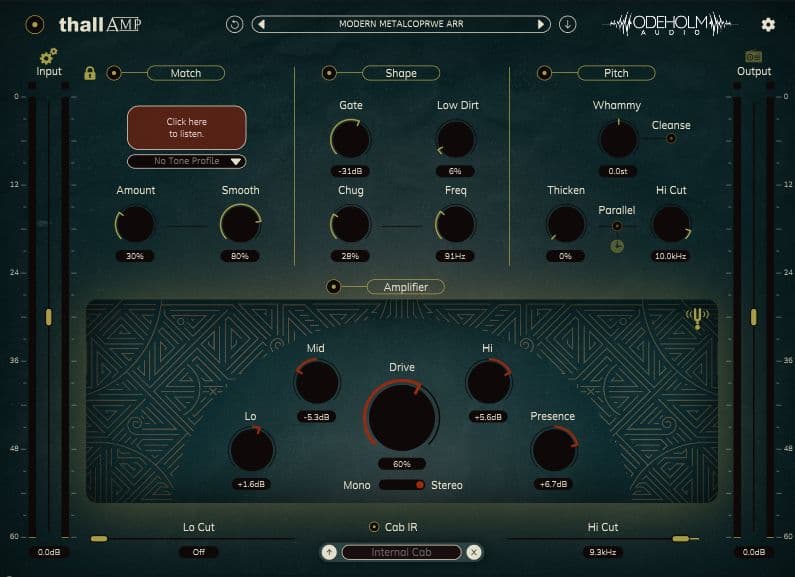Viewport: 795px width, 577px height.
Task: Click the Gate knob
Action: pyautogui.click(x=350, y=139)
